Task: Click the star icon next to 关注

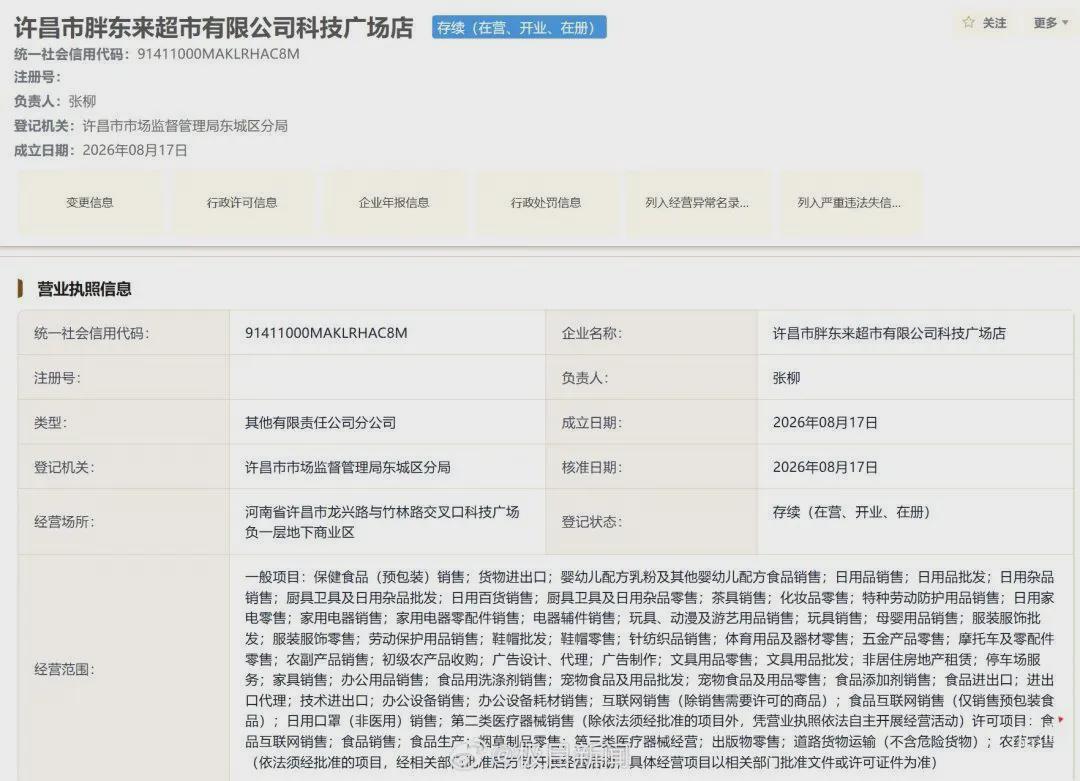Action: tap(968, 23)
